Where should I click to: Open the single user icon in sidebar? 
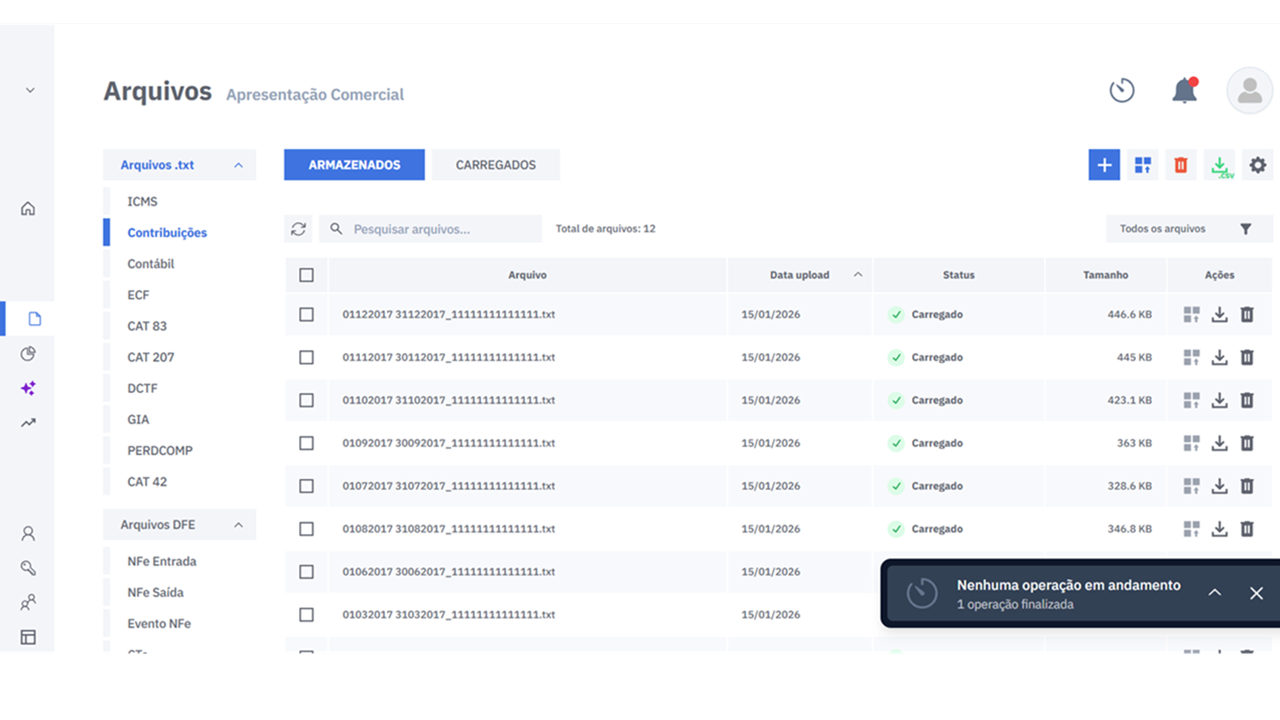tap(28, 534)
